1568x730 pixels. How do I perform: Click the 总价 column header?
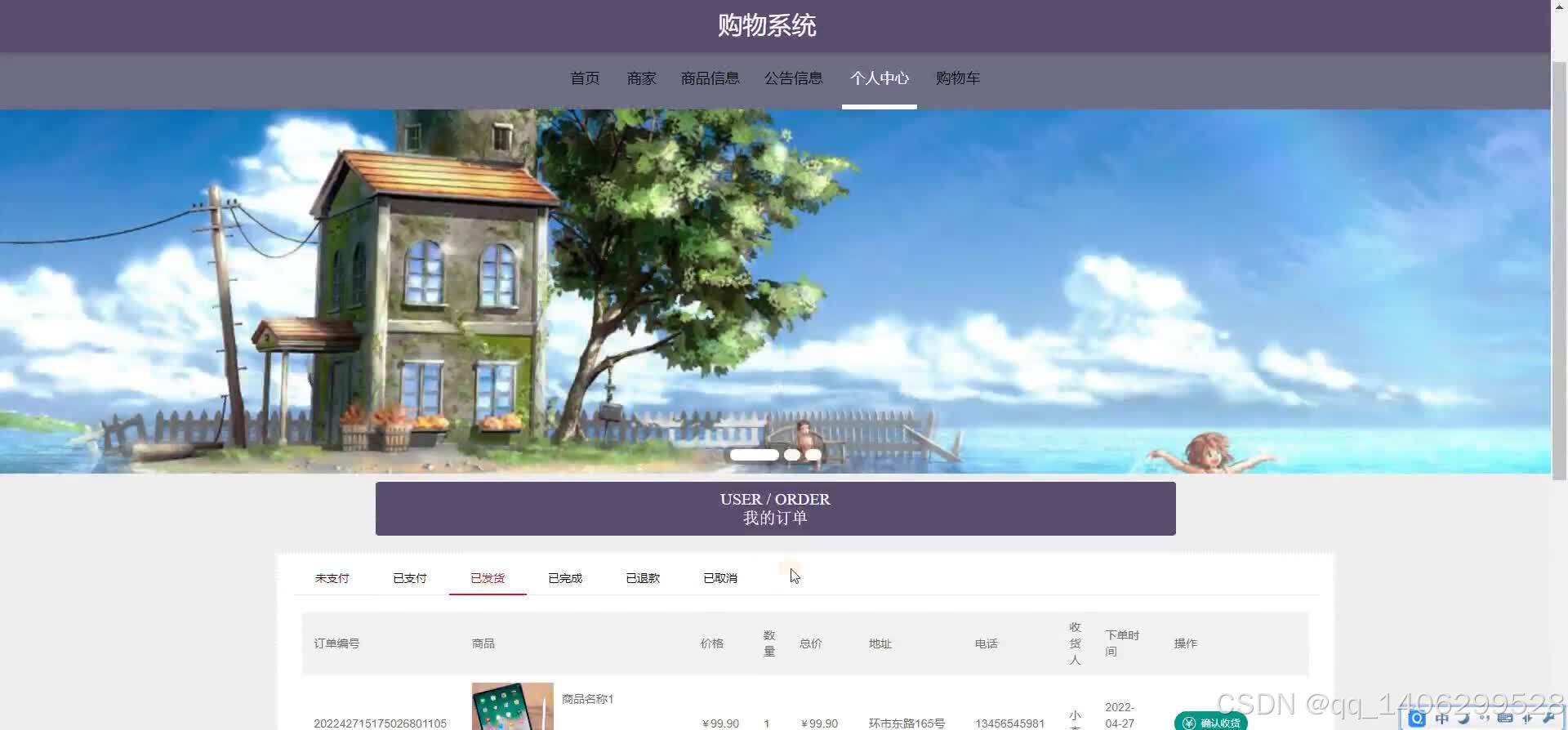[811, 643]
